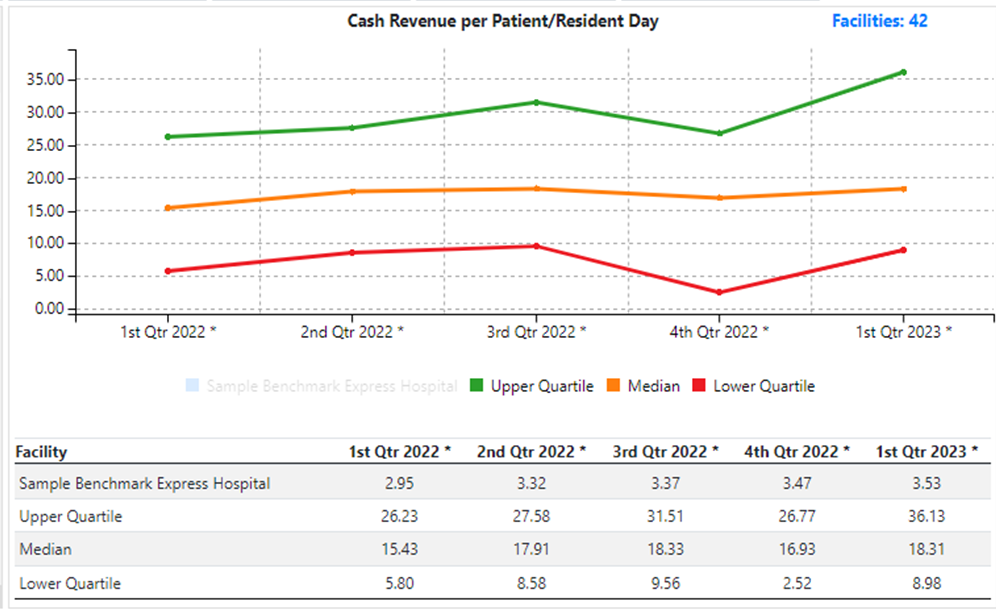Screen dimensions: 996x613
Task: Click the 1st Qtr 2022 * table column header
Action: 400,452
